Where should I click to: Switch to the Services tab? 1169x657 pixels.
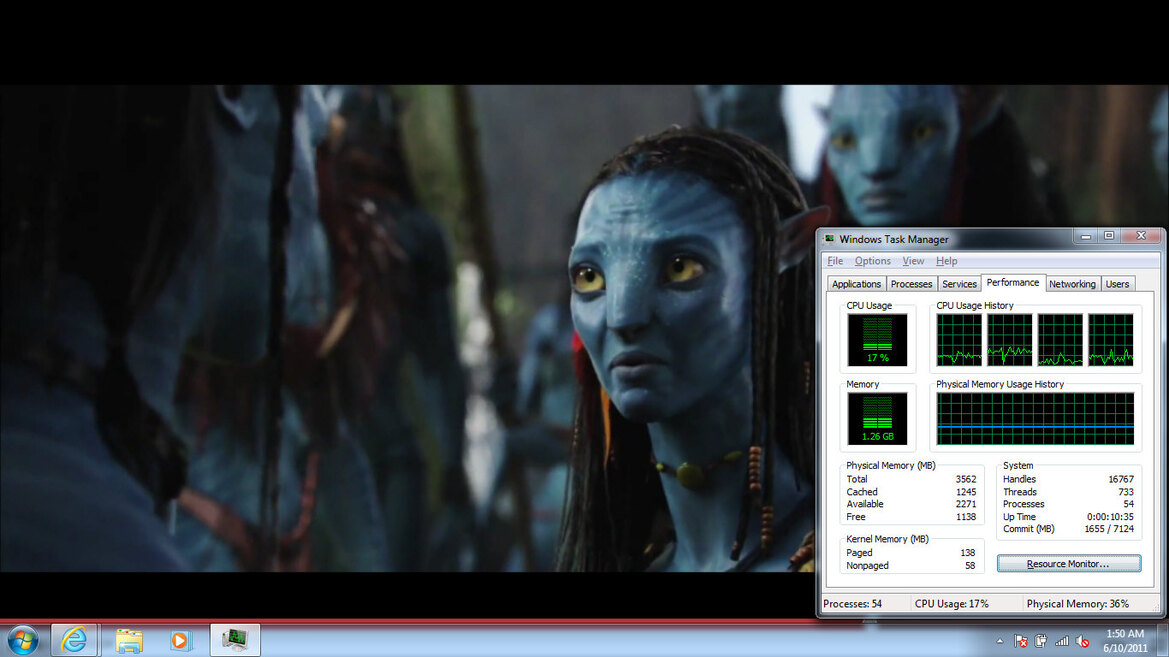pyautogui.click(x=959, y=284)
